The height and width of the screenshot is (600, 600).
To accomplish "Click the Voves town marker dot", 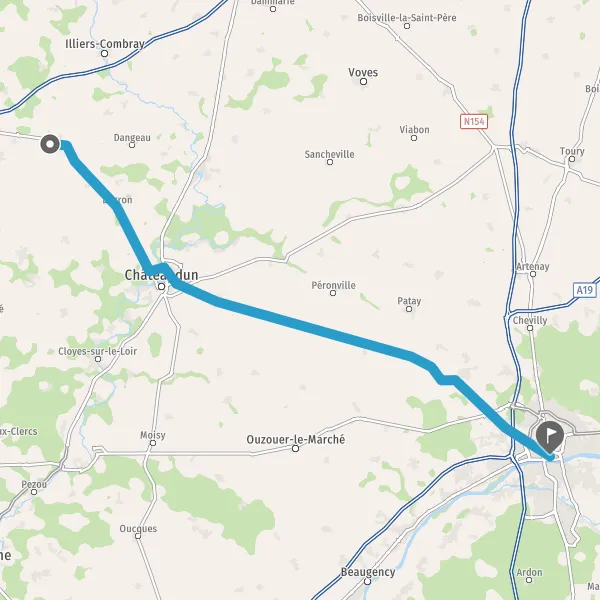I will (x=364, y=82).
